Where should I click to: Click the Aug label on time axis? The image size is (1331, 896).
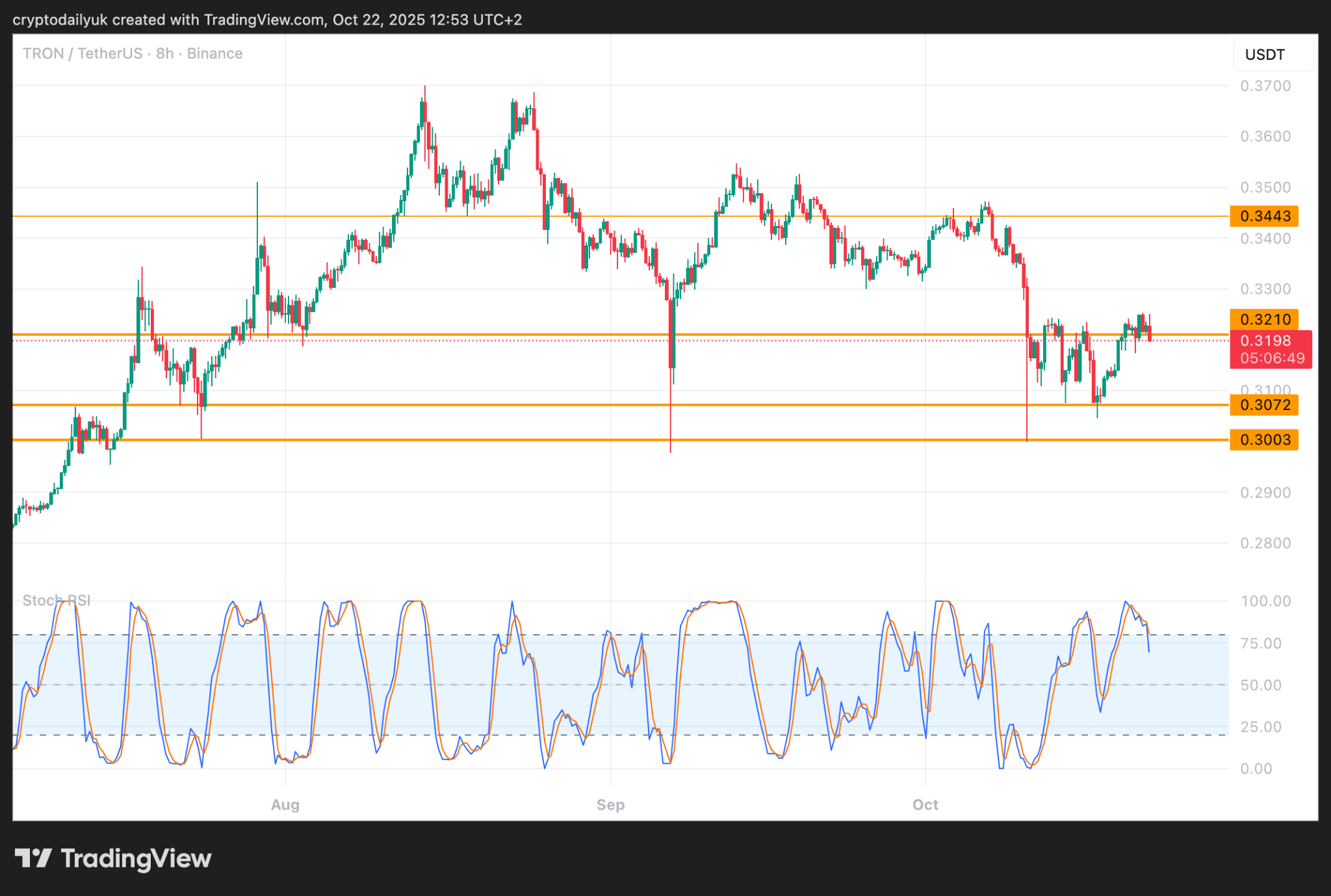coord(285,805)
